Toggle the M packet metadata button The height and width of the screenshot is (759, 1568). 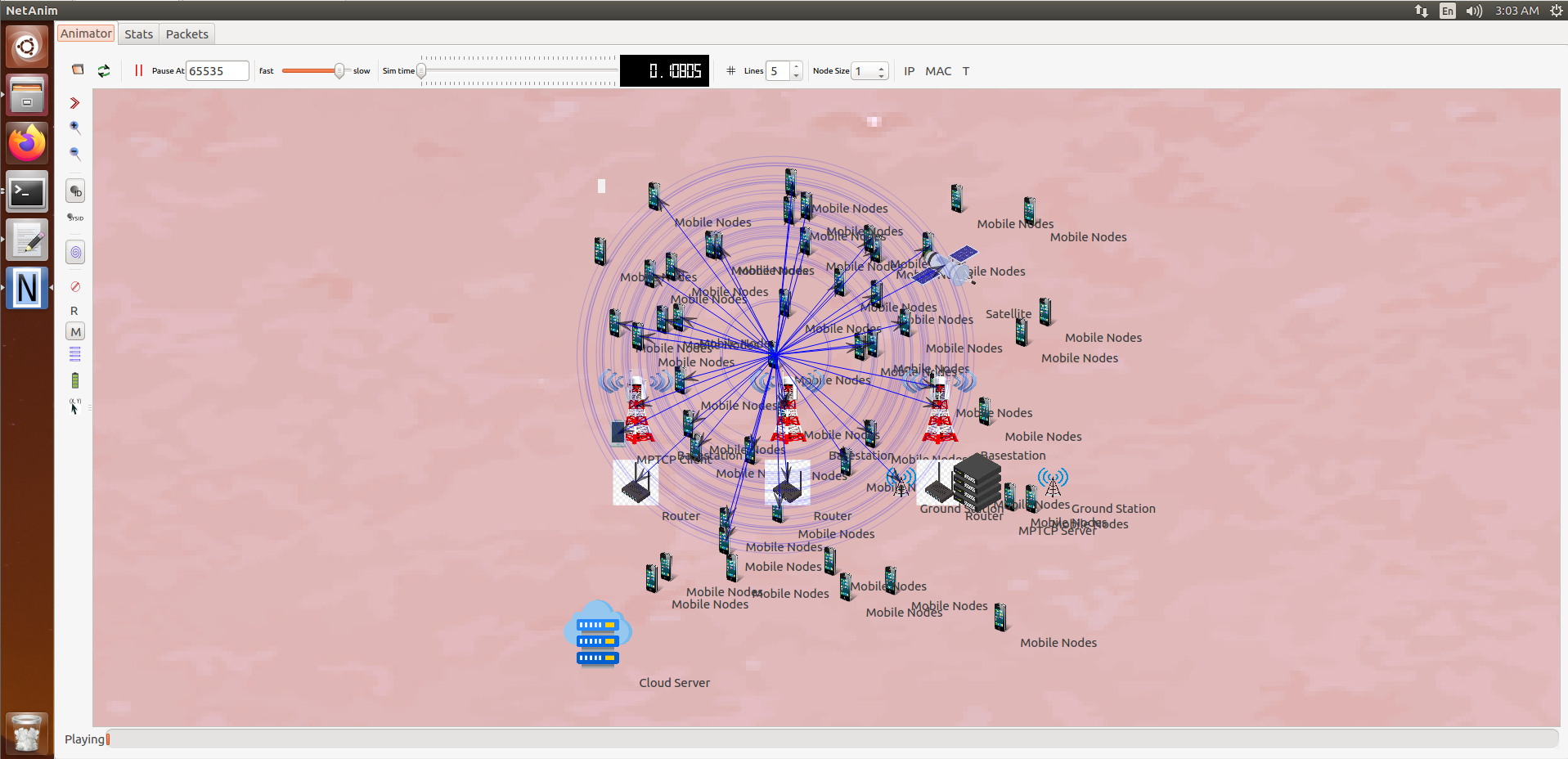pos(75,332)
